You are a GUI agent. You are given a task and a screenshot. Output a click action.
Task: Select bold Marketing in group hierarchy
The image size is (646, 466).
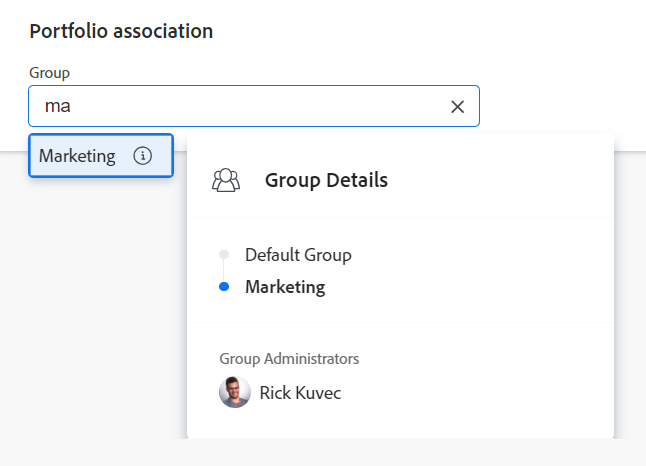click(x=285, y=287)
